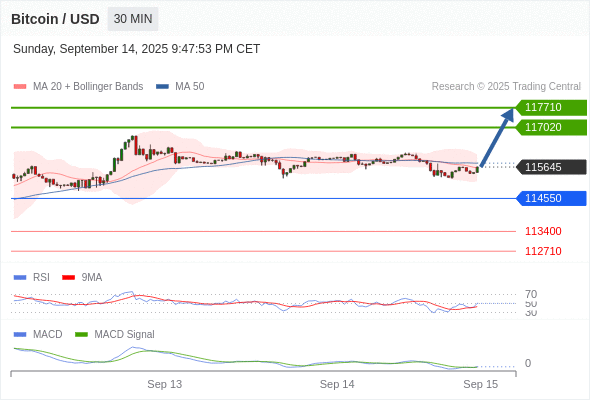Select the blue 114550 pivot tag
Image resolution: width=590 pixels, height=400 pixels.
[x=551, y=198]
